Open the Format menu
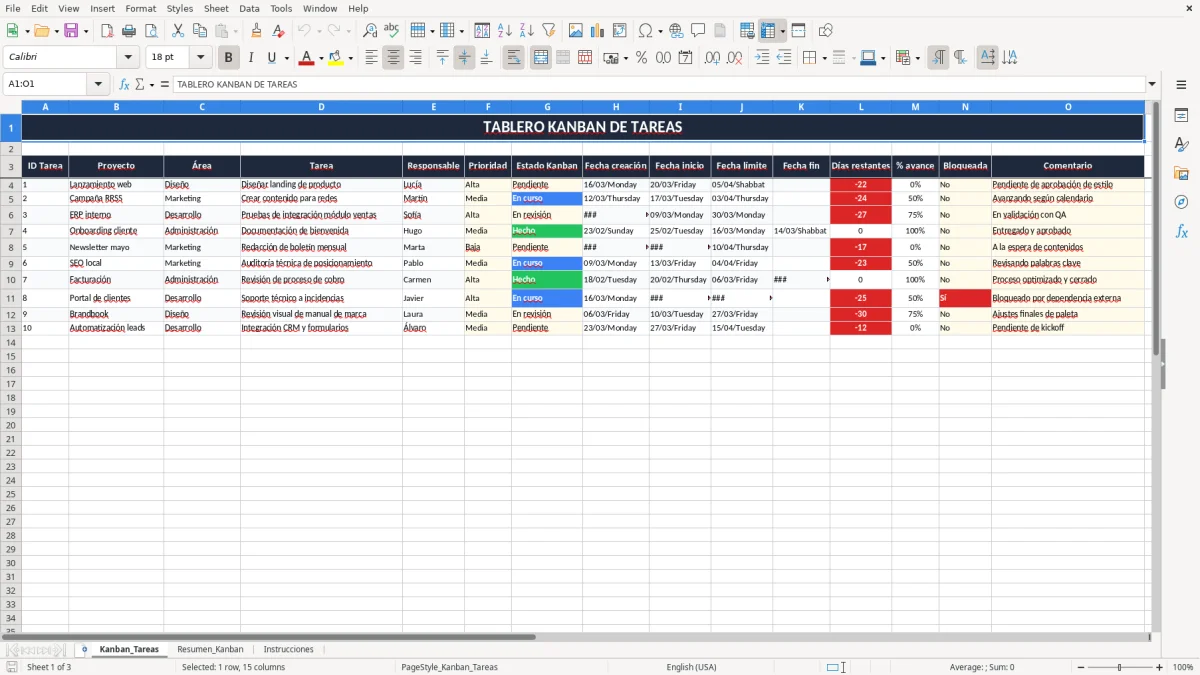 click(x=140, y=8)
